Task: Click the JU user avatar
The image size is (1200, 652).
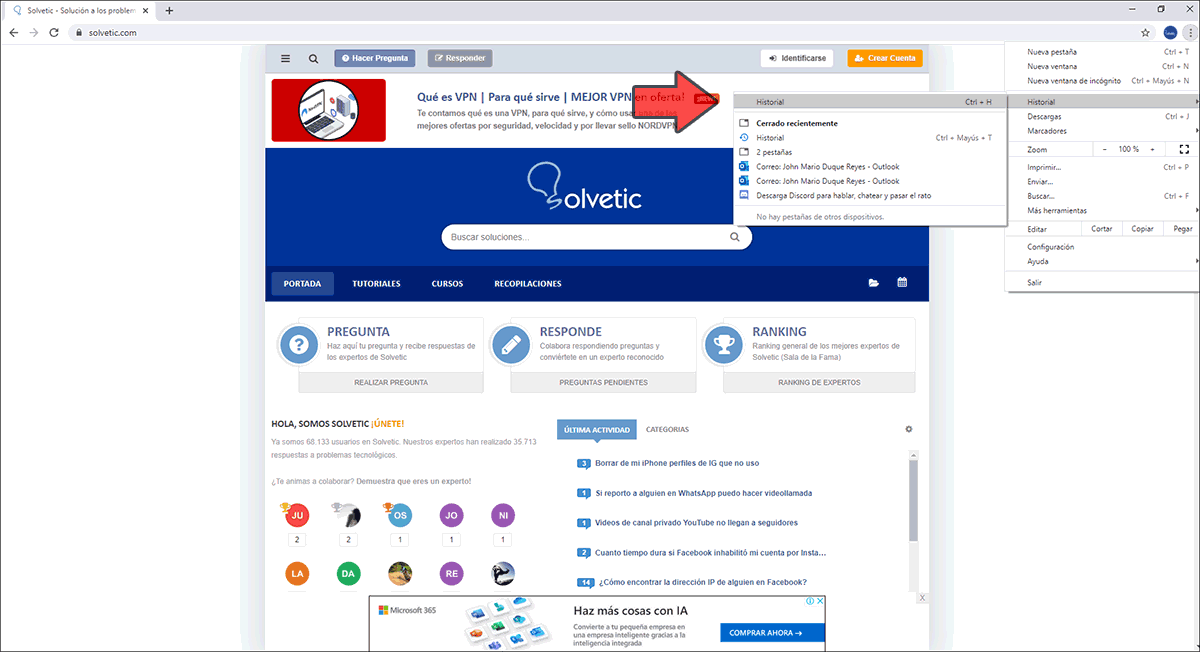Action: [x=296, y=516]
